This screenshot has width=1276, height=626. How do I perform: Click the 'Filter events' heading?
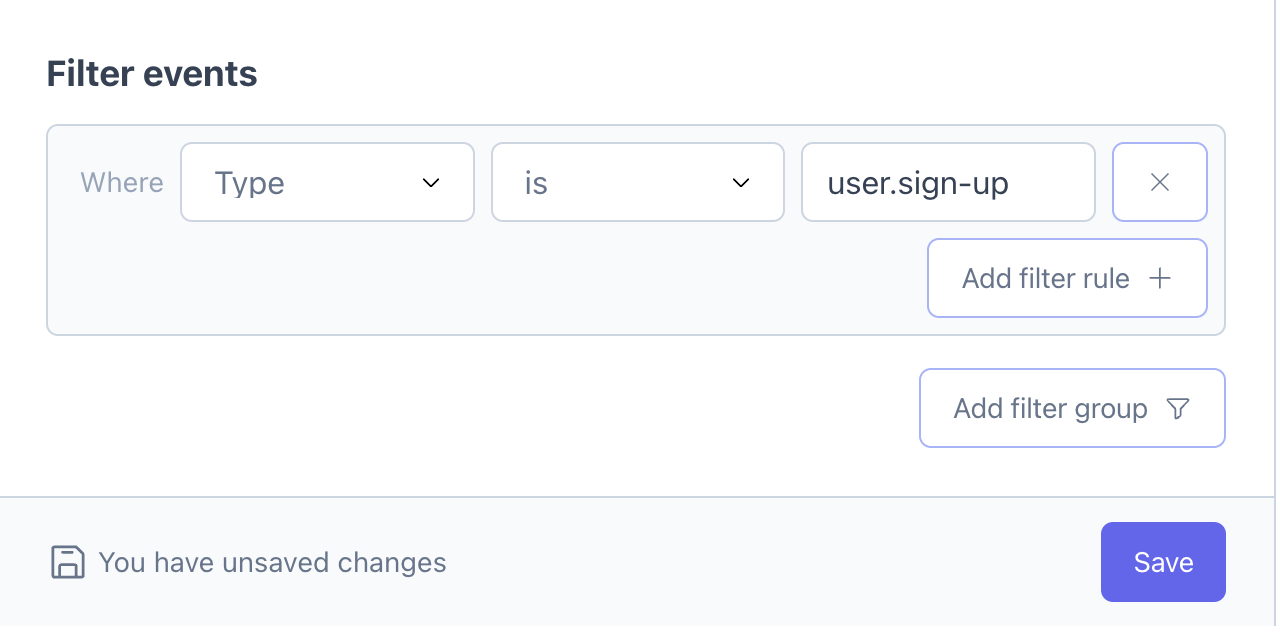coord(152,74)
